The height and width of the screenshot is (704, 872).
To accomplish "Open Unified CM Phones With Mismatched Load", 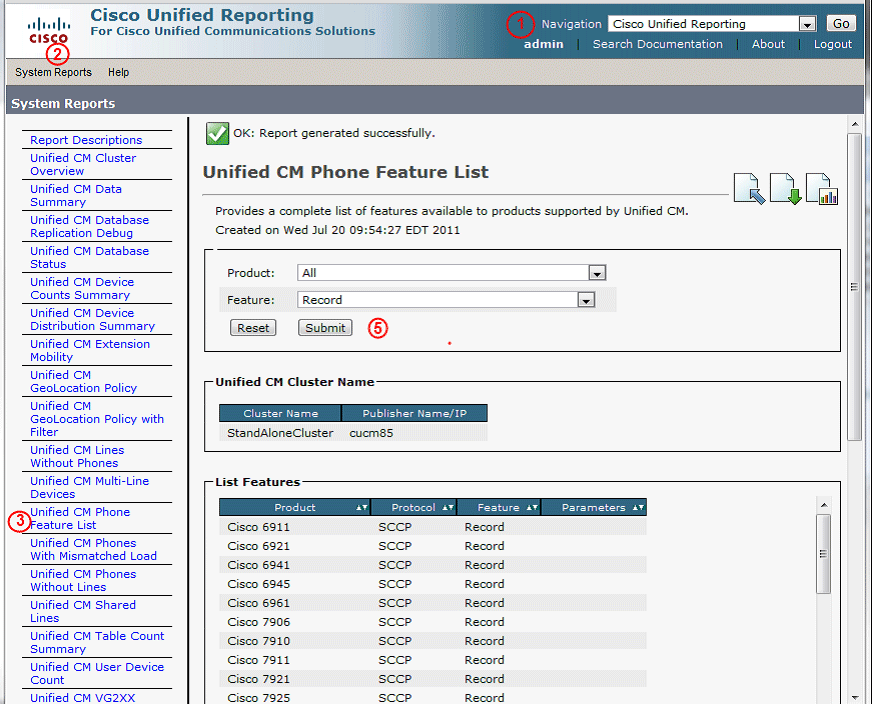I will tap(93, 549).
